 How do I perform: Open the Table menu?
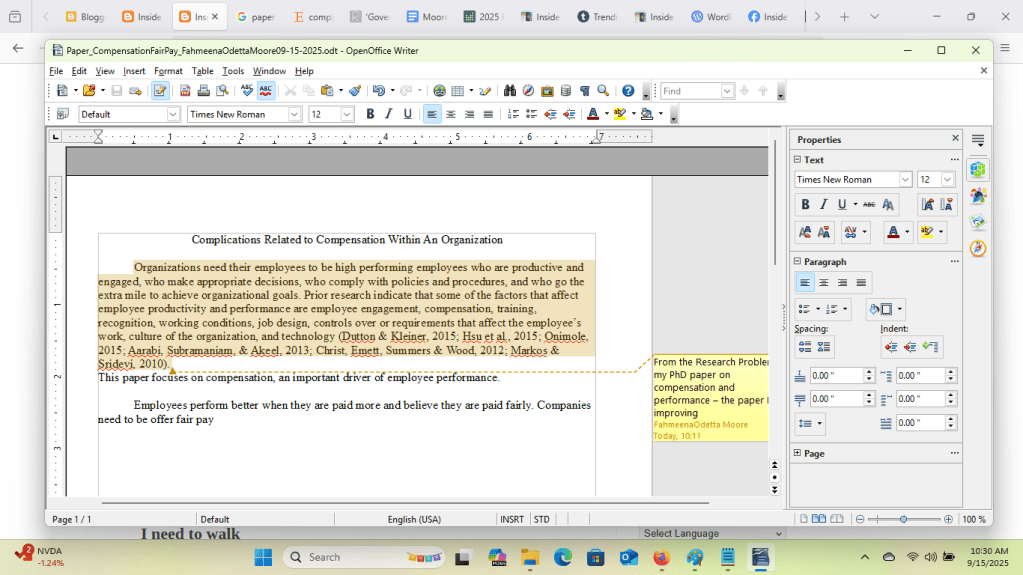point(202,71)
